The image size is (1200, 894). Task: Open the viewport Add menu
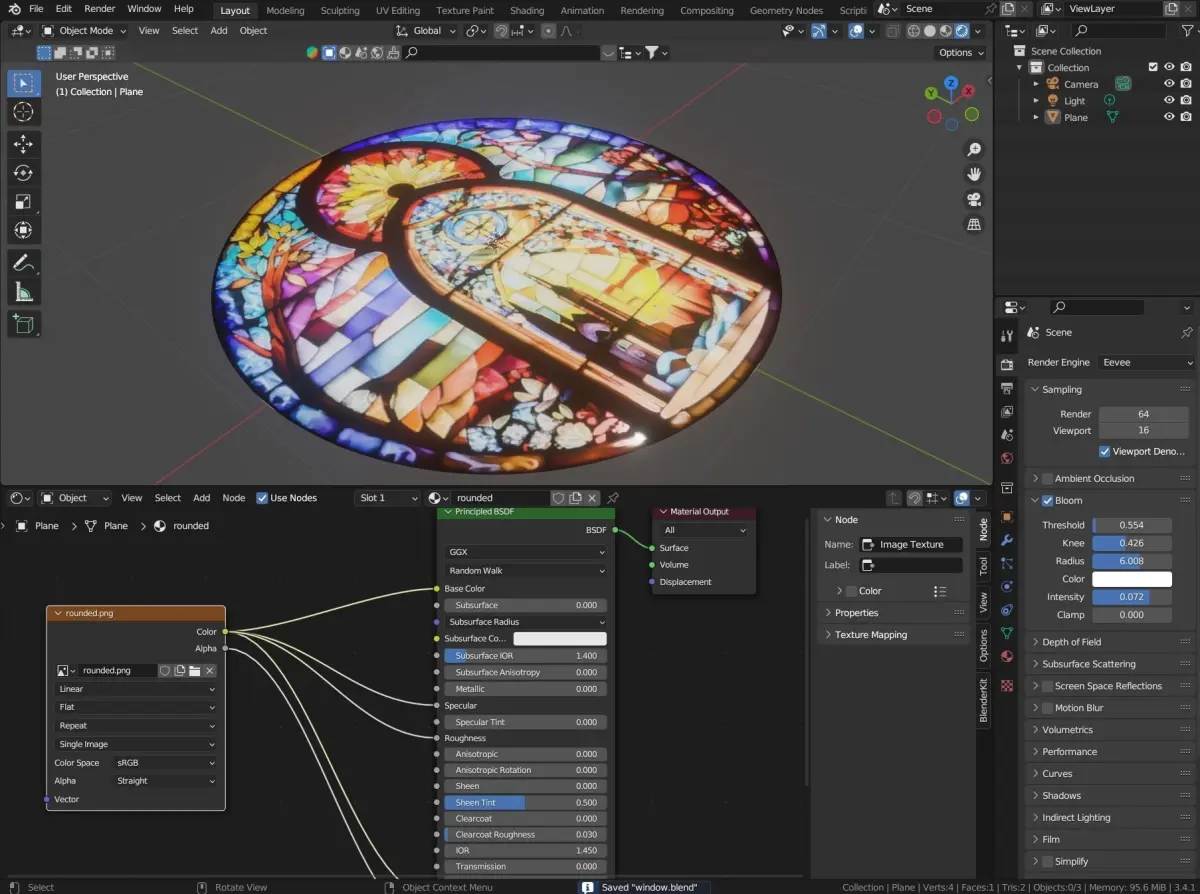pos(219,31)
